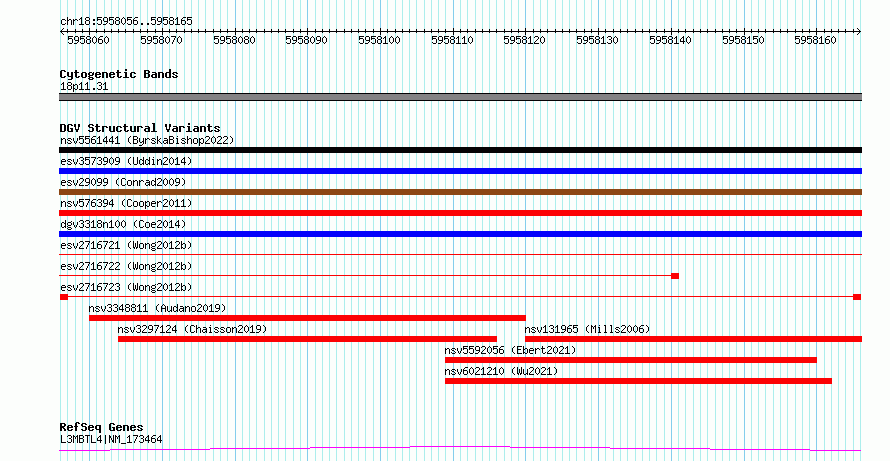This screenshot has width=890, height=461.
Task: Click the right red end block of esv2716723
Action: pos(857,297)
